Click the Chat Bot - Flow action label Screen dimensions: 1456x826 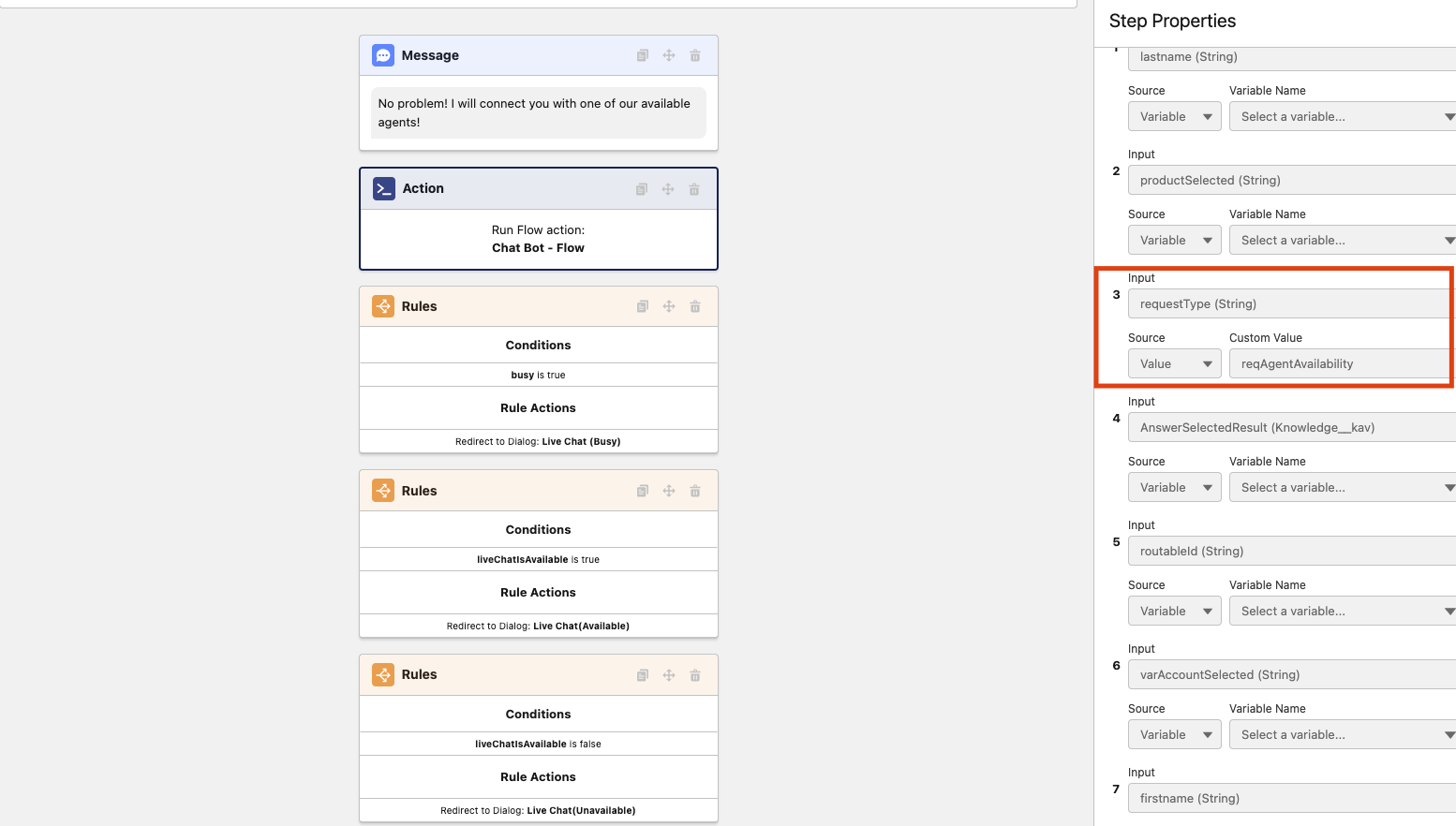coord(538,247)
